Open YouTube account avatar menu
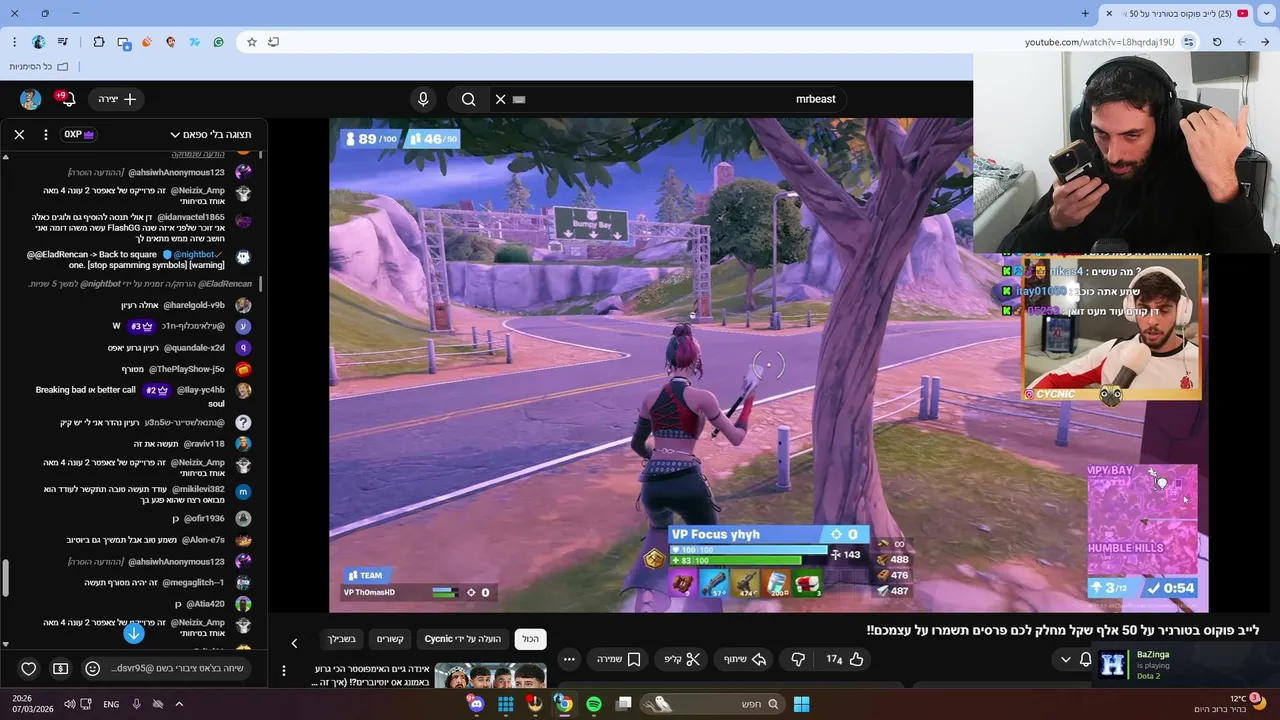 (x=31, y=99)
